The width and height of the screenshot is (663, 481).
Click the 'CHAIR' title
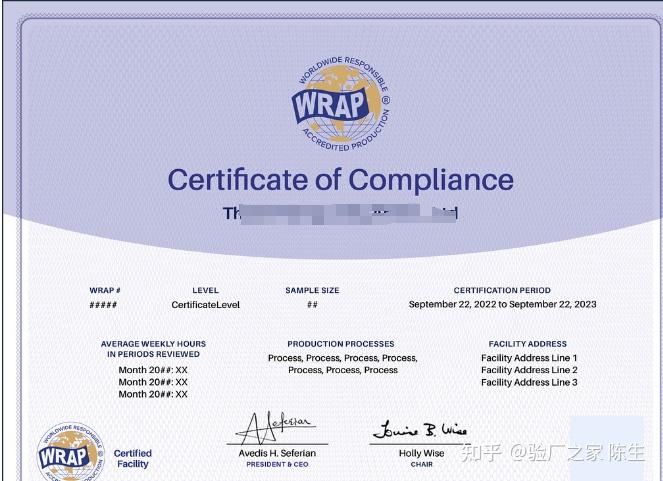pos(422,465)
